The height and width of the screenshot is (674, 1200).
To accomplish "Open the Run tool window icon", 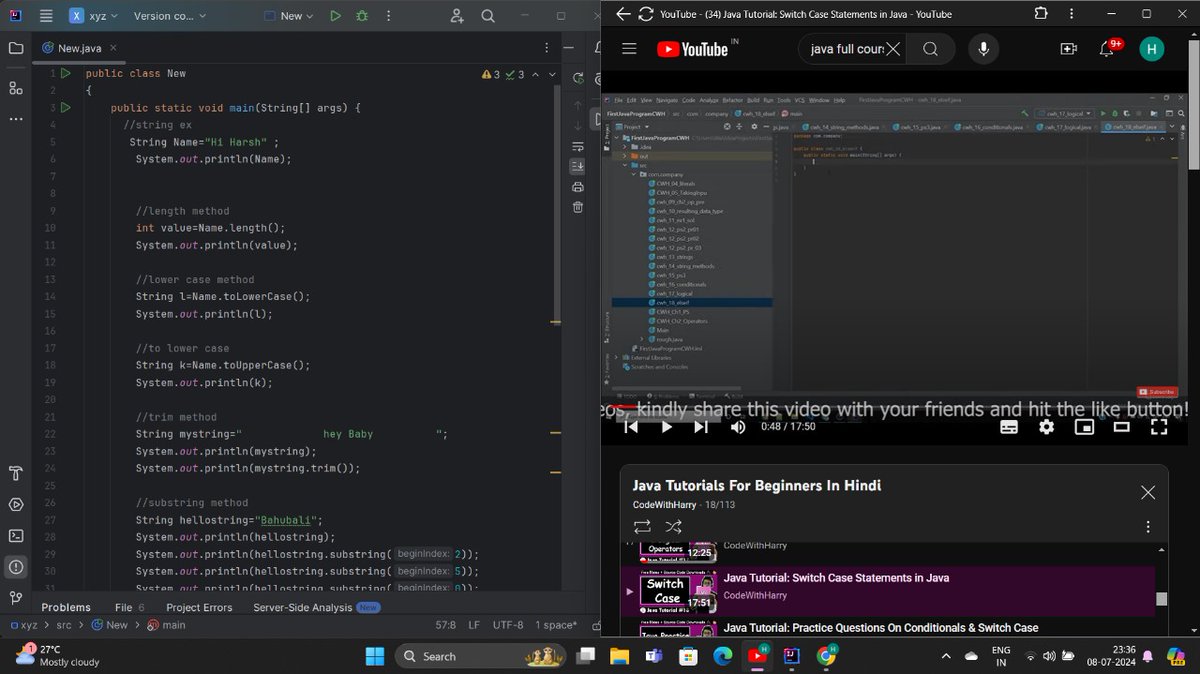I will point(16,504).
